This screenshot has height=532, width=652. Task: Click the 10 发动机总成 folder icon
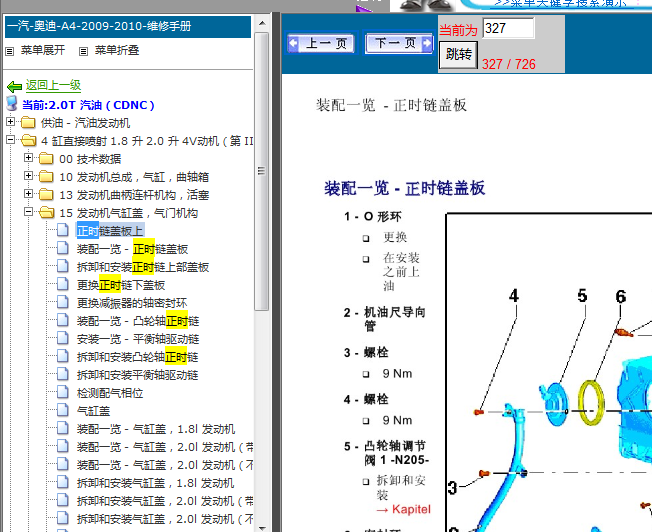[x=46, y=177]
